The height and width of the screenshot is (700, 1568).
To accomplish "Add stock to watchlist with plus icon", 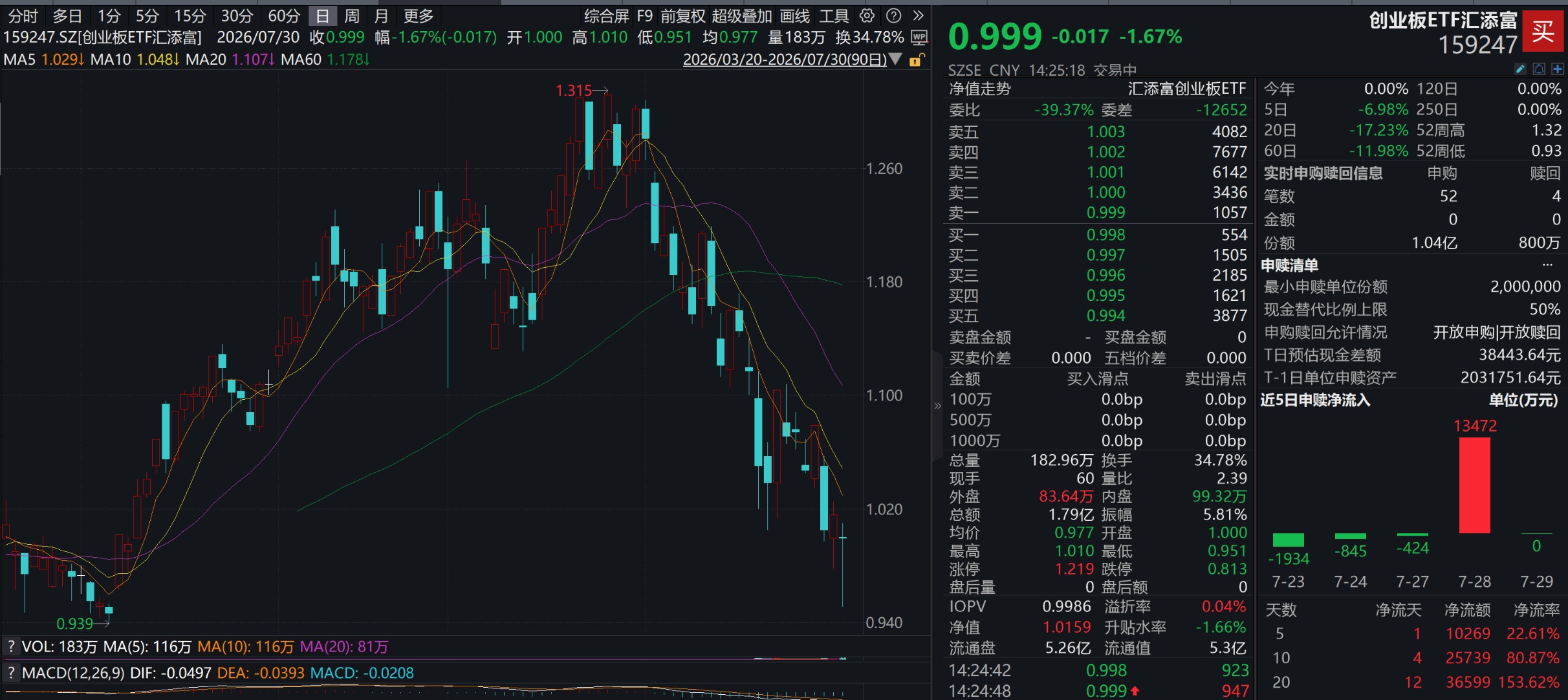I will click(x=1557, y=69).
